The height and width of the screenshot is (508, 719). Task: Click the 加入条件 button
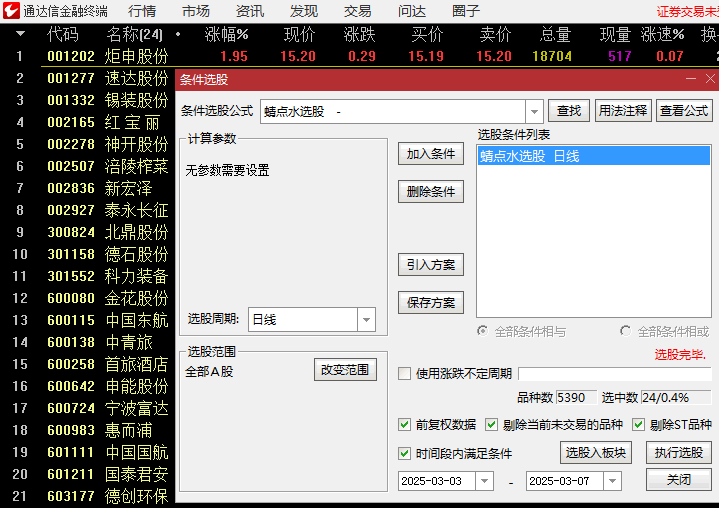431,154
